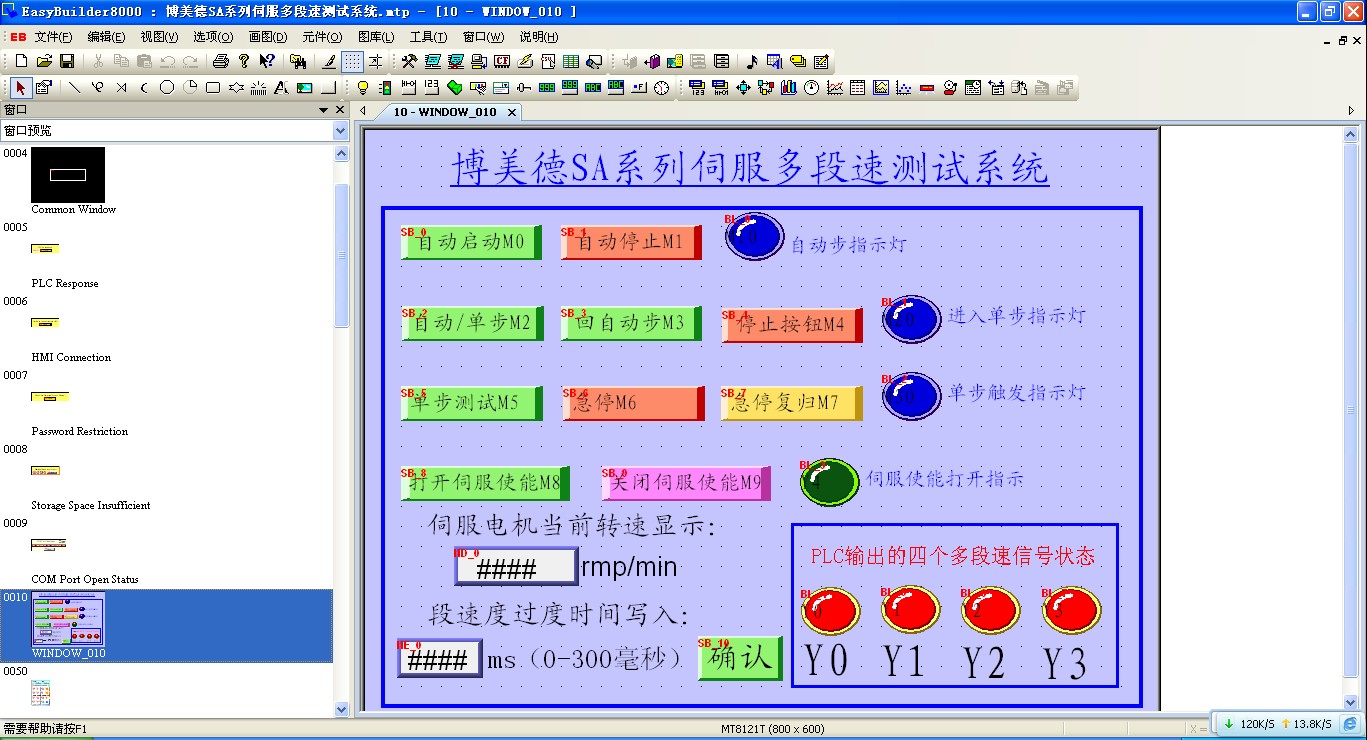Click the bar graph object icon
Viewport: 1367px width, 740px height.
point(788,88)
